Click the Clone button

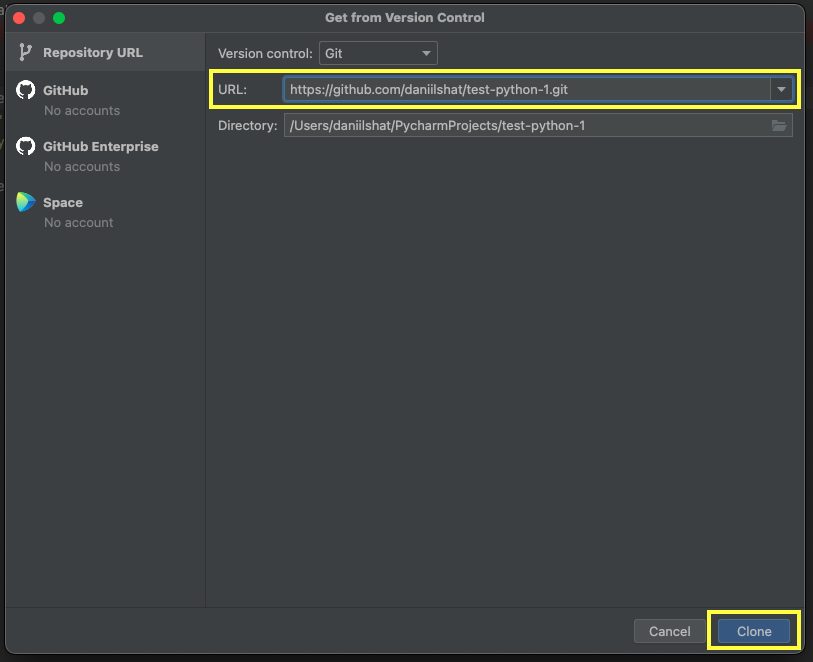[x=754, y=631]
